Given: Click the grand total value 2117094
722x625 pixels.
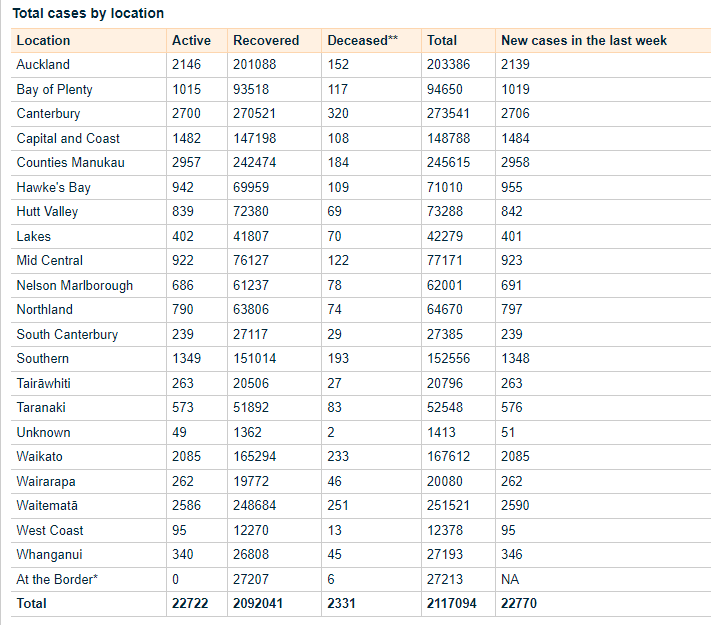Looking at the screenshot, I should click(x=453, y=604).
